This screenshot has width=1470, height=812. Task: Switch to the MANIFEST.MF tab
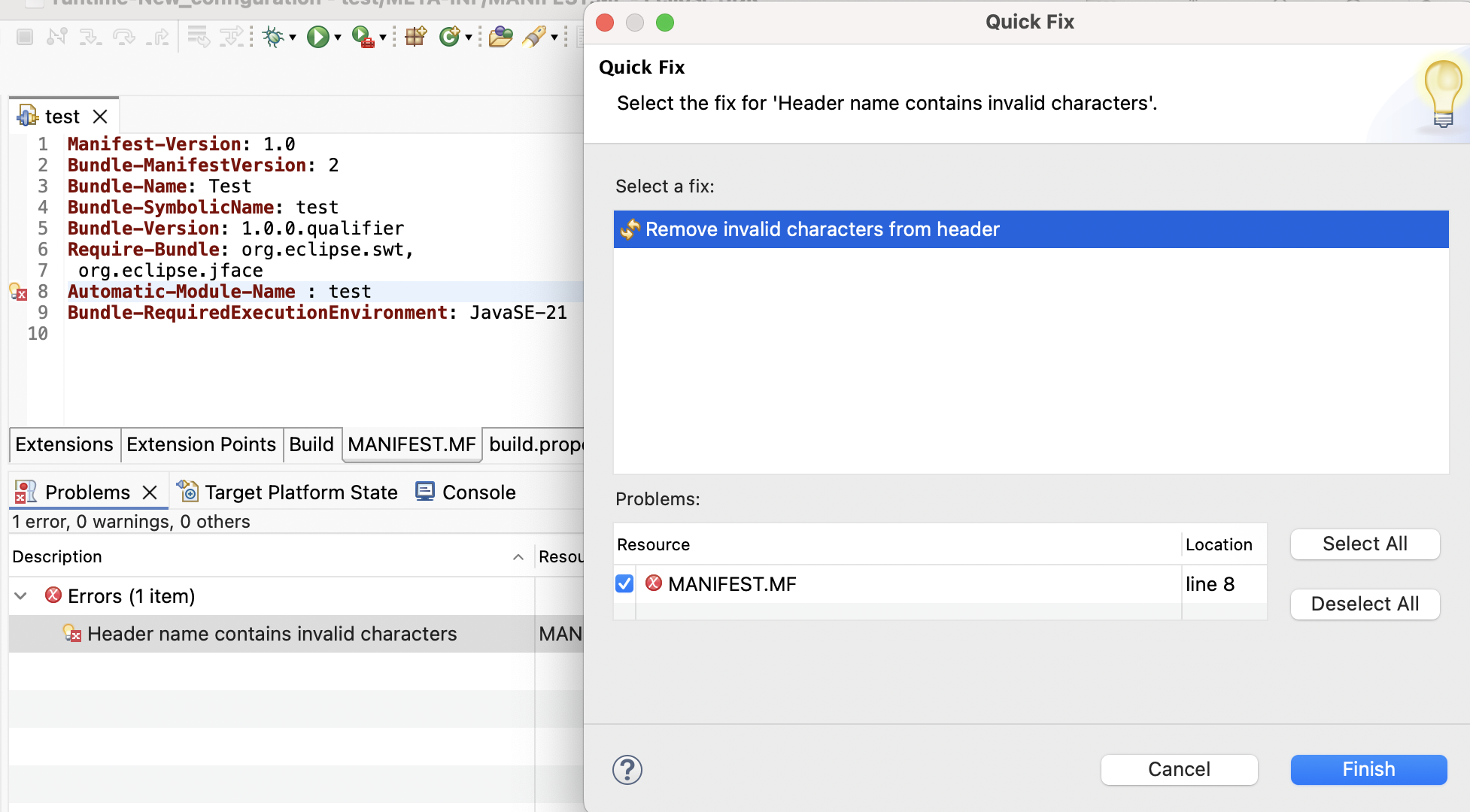(412, 444)
